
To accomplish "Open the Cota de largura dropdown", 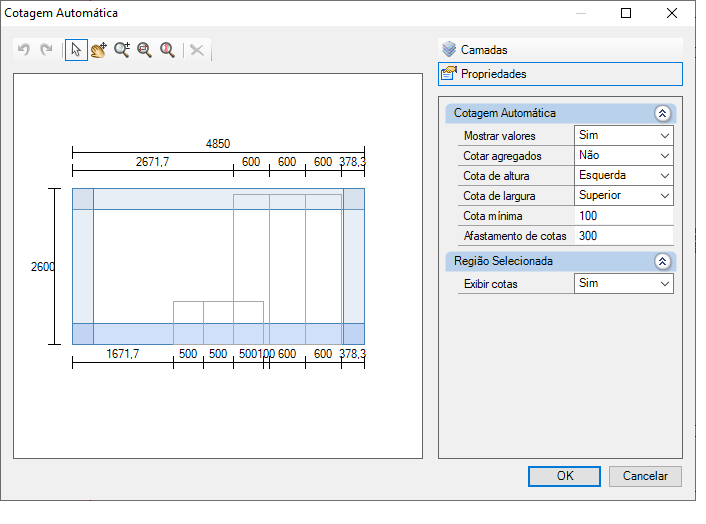I will pyautogui.click(x=624, y=195).
